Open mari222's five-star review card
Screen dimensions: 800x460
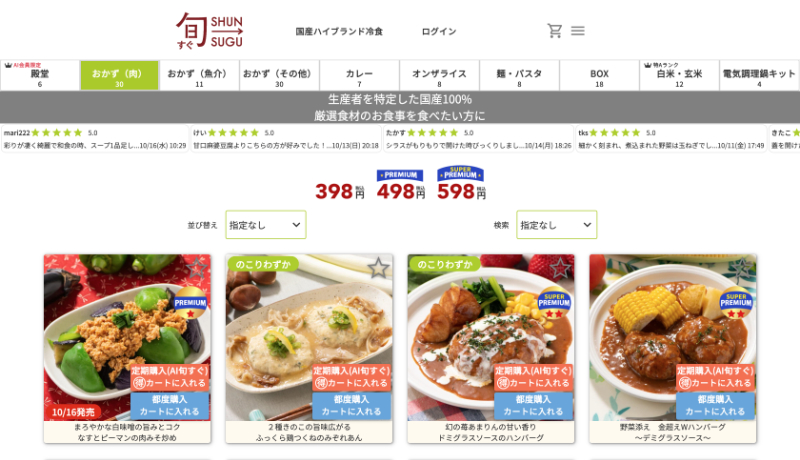pos(95,139)
